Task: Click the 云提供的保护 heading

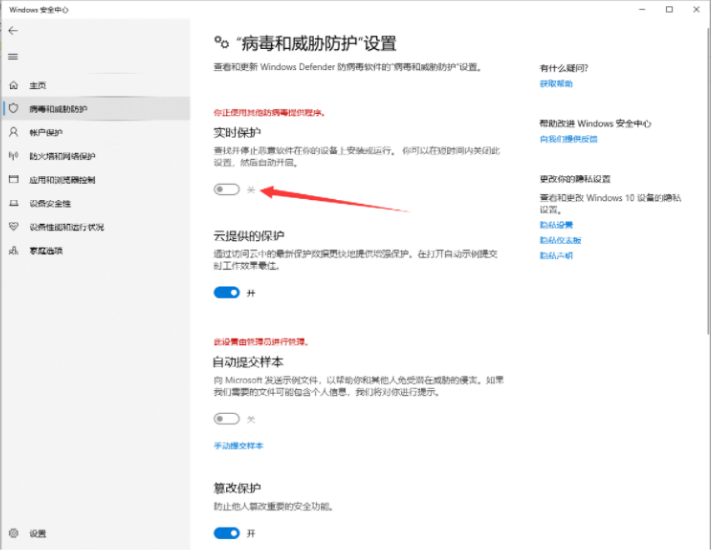Action: tap(249, 236)
